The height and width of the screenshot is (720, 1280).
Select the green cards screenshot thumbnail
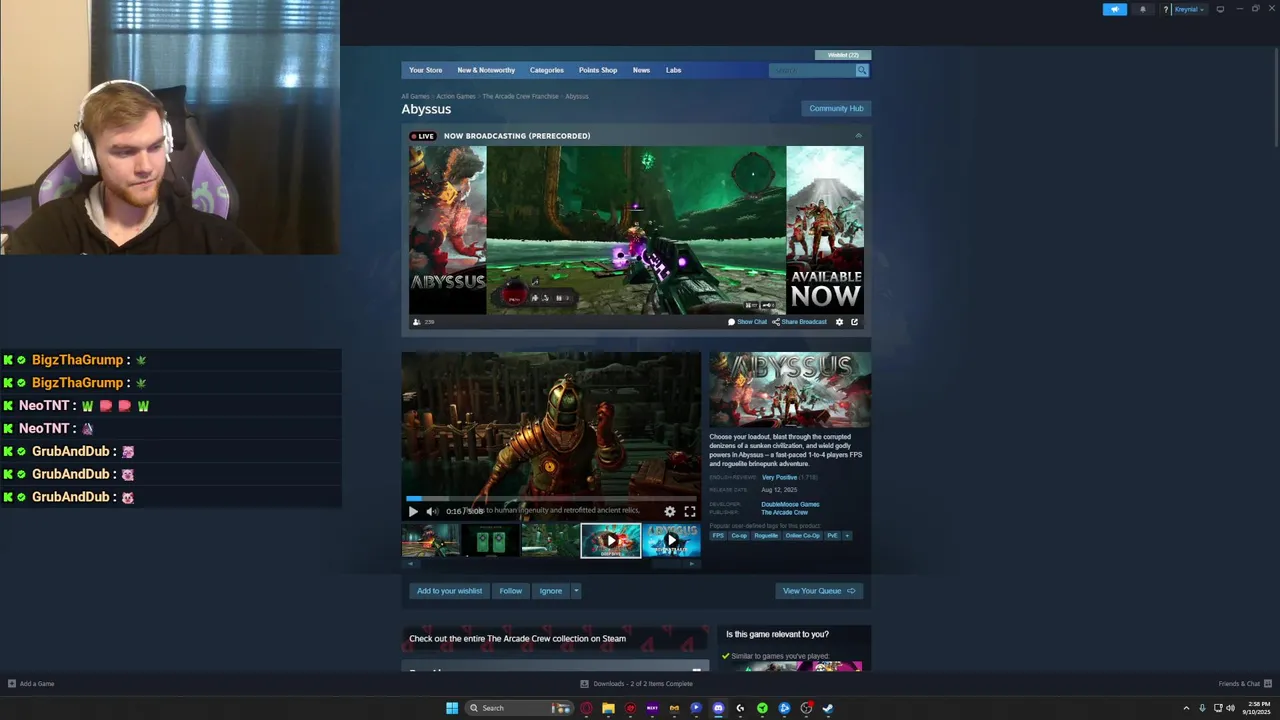pos(490,540)
